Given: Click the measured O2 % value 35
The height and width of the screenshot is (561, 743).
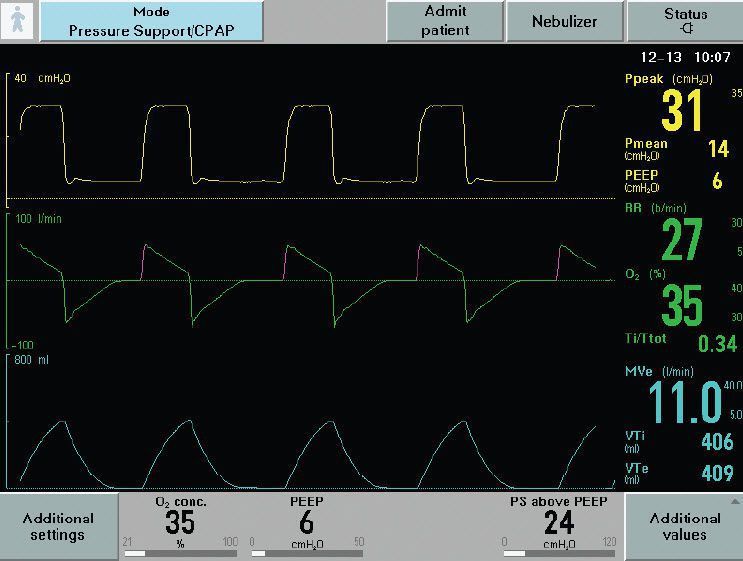Looking at the screenshot, I should (682, 305).
